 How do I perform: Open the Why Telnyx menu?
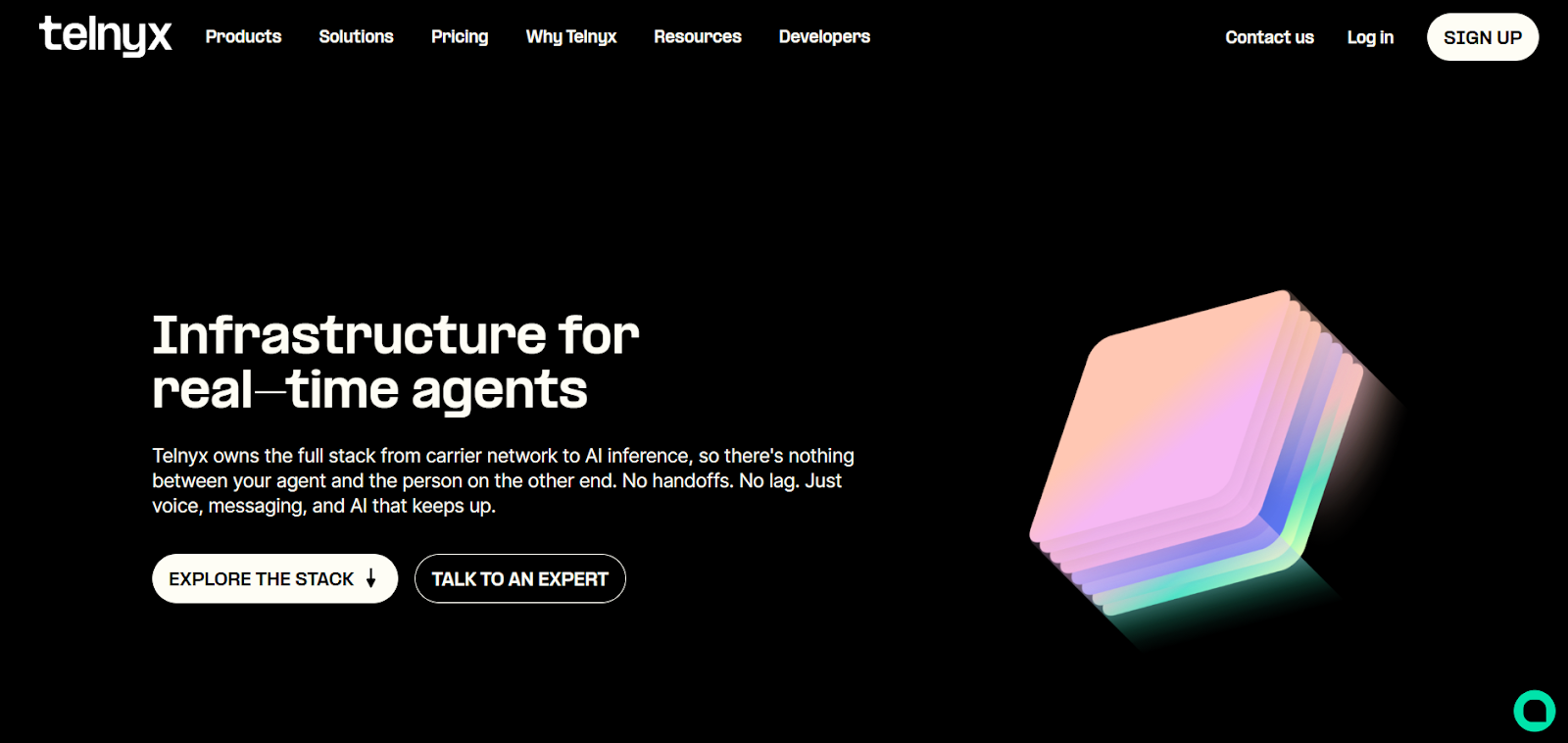click(x=571, y=36)
